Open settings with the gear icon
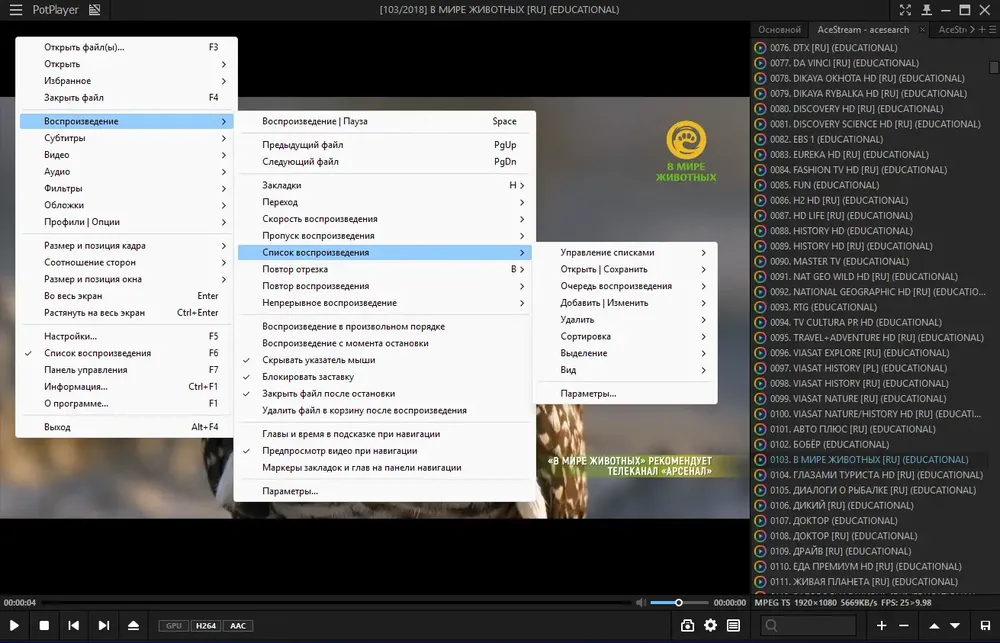Viewport: 1000px width, 643px height. pos(710,626)
